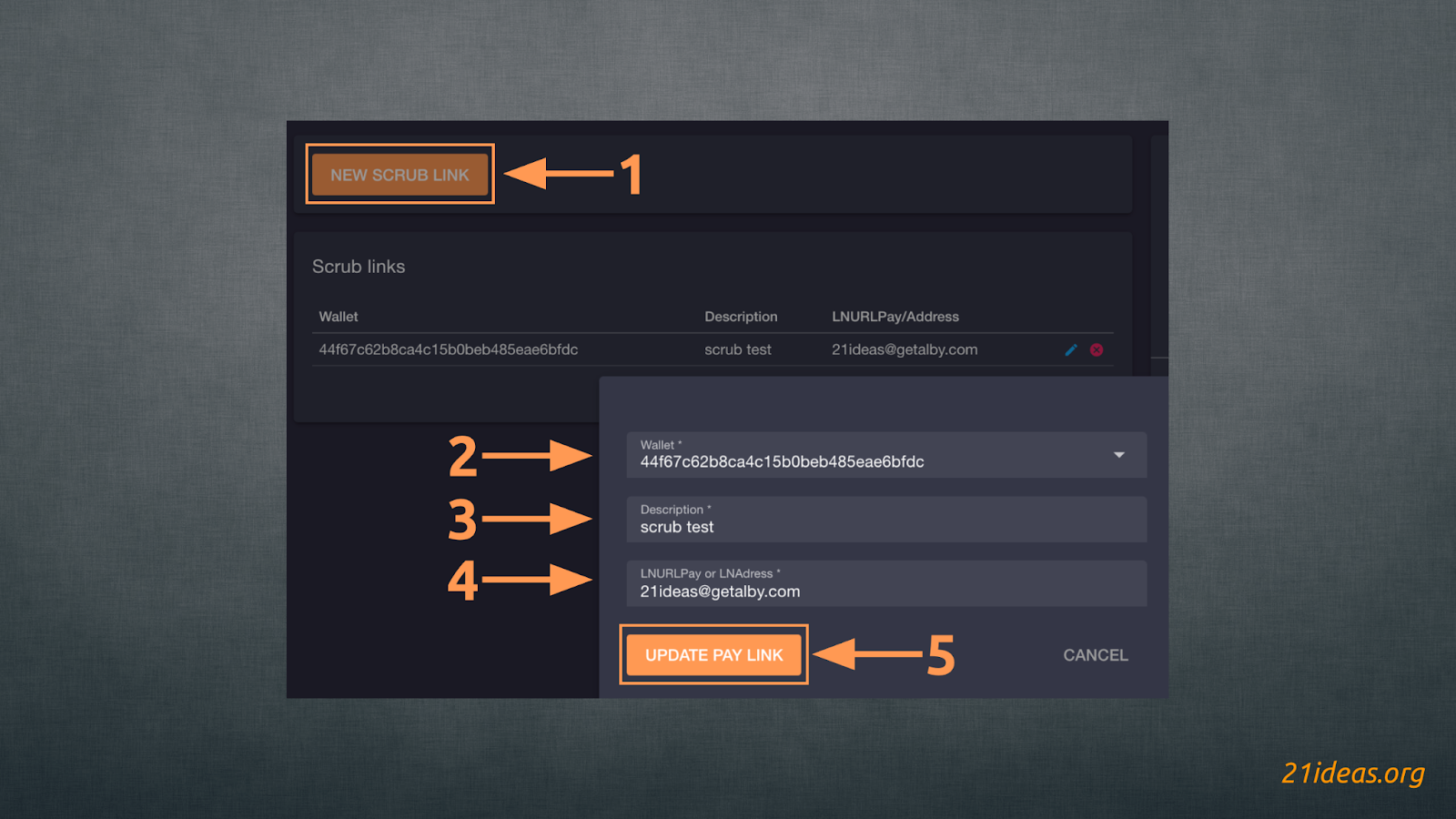
Task: Cancel the scrub link dialog
Action: click(x=1095, y=655)
